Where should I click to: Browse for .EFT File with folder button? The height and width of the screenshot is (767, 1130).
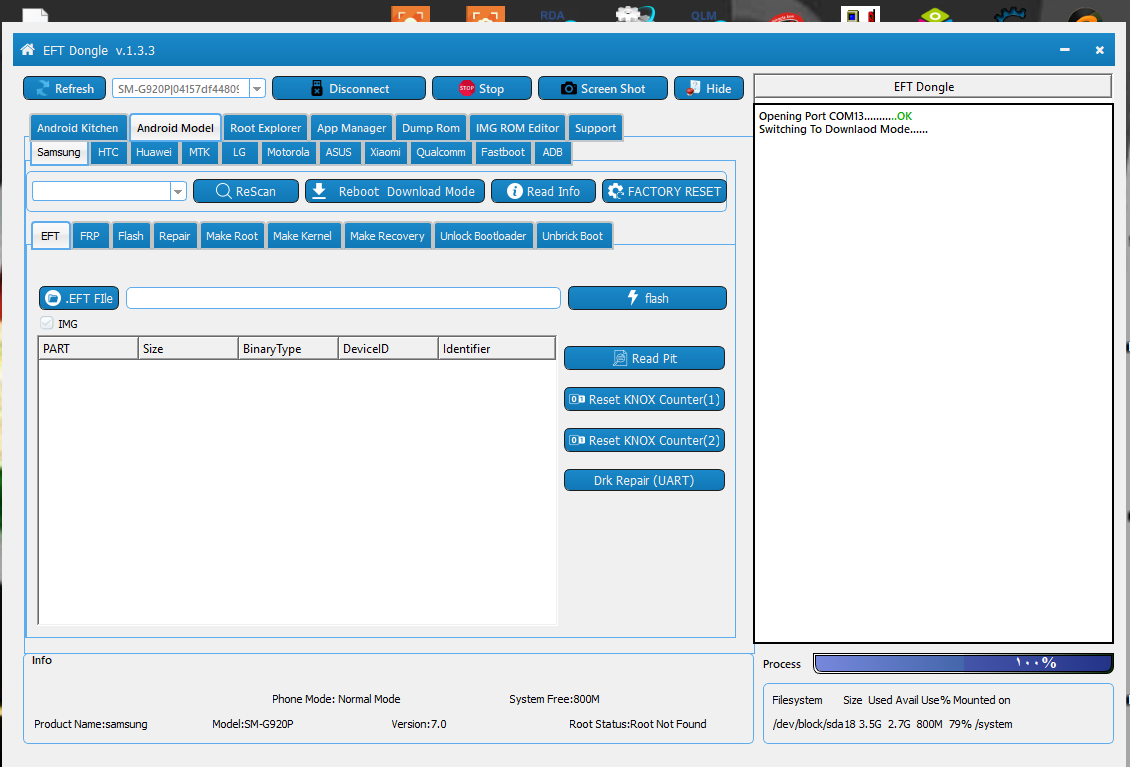click(x=79, y=298)
